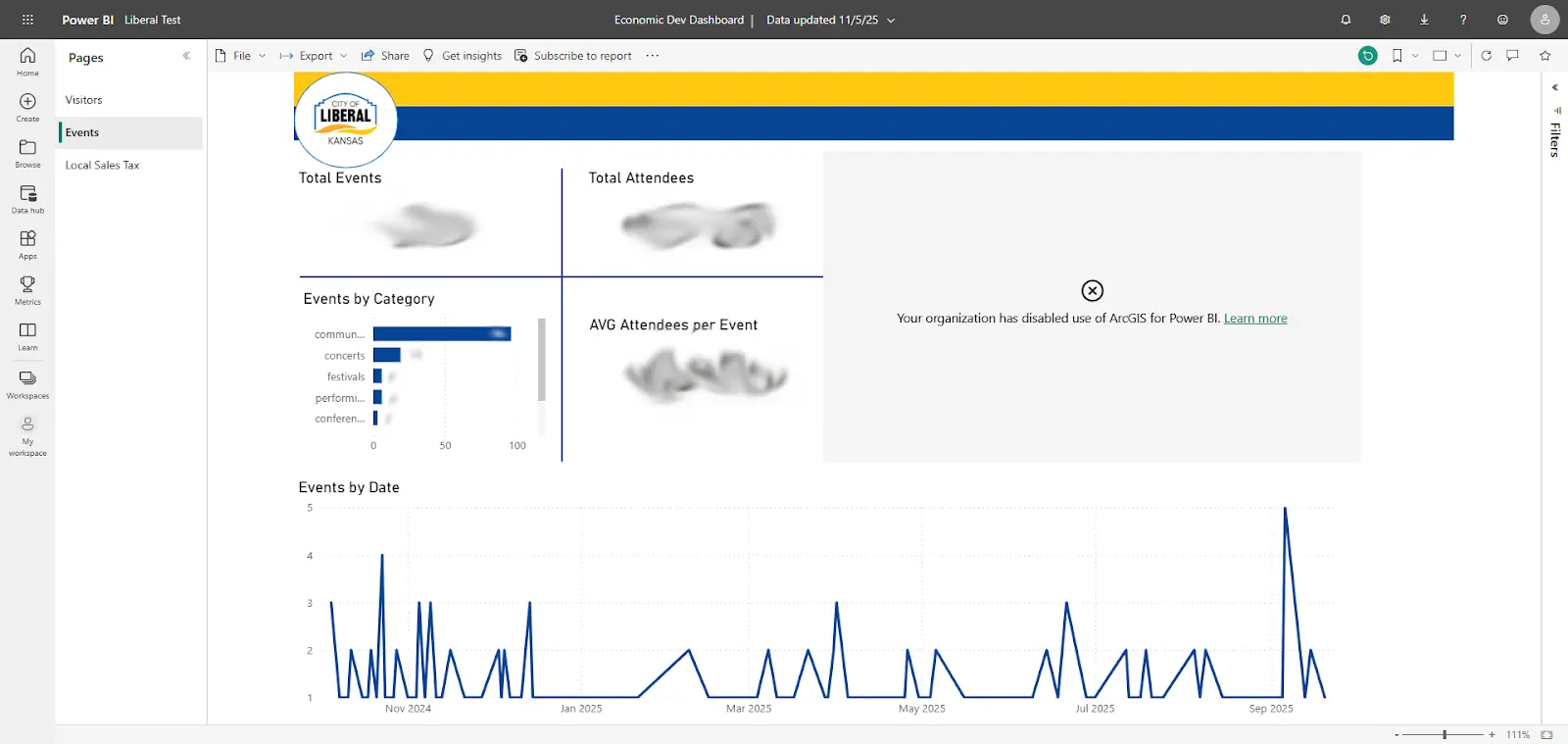Click Power BI title in header
Screen dimensions: 1568x744
87,20
